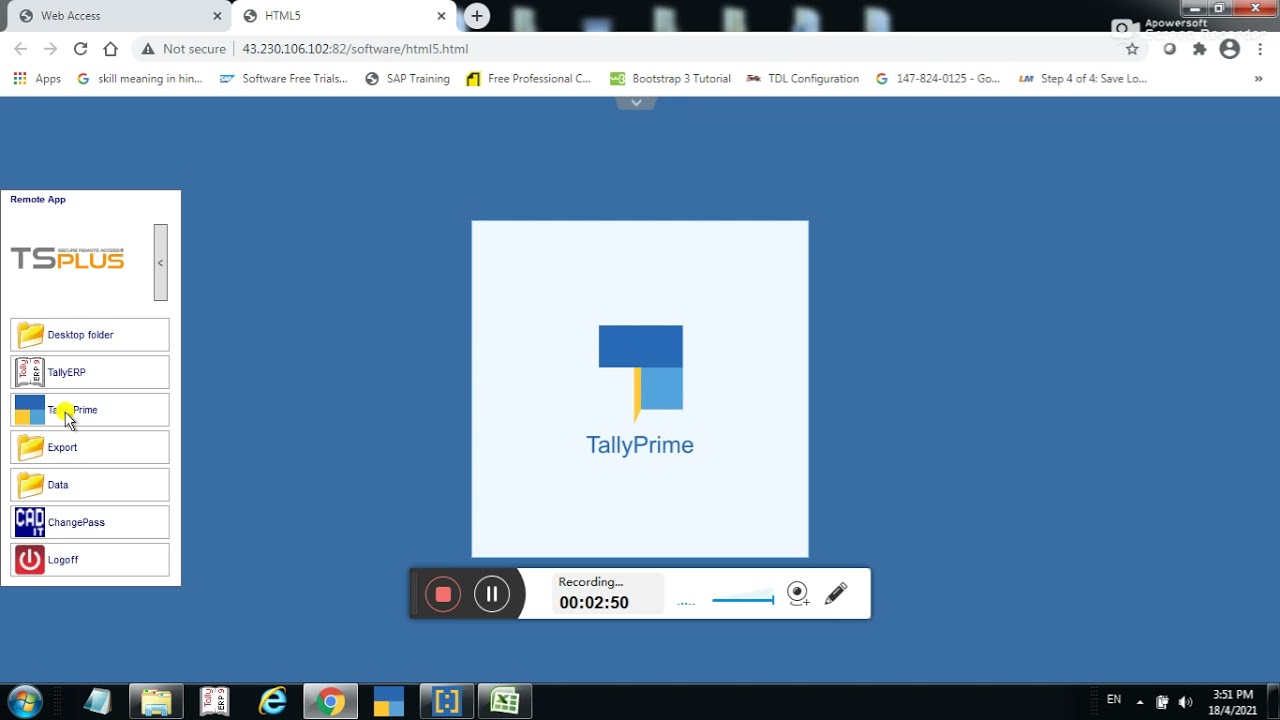Open Internet Explorer from taskbar
The height and width of the screenshot is (720, 1280).
(x=272, y=702)
